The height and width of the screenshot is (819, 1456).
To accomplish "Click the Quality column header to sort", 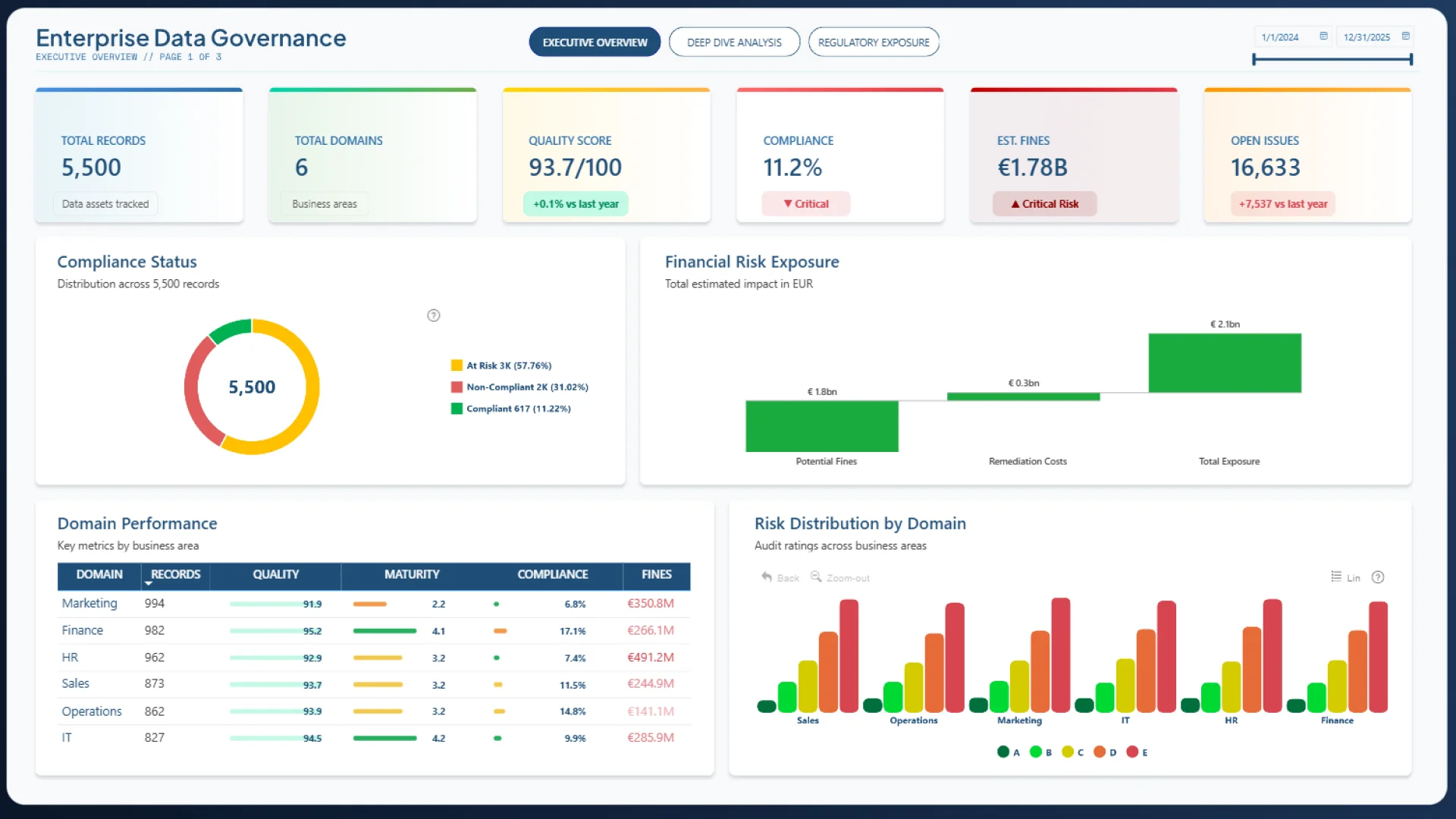I will [x=275, y=575].
